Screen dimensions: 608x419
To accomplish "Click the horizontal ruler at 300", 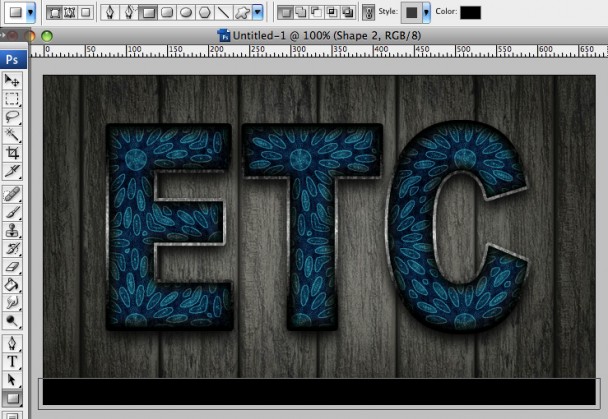I will [299, 51].
